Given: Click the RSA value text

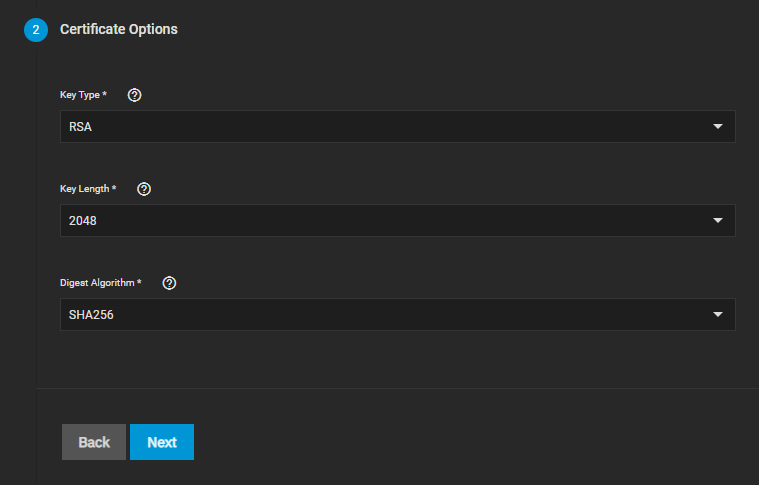Looking at the screenshot, I should [80, 127].
